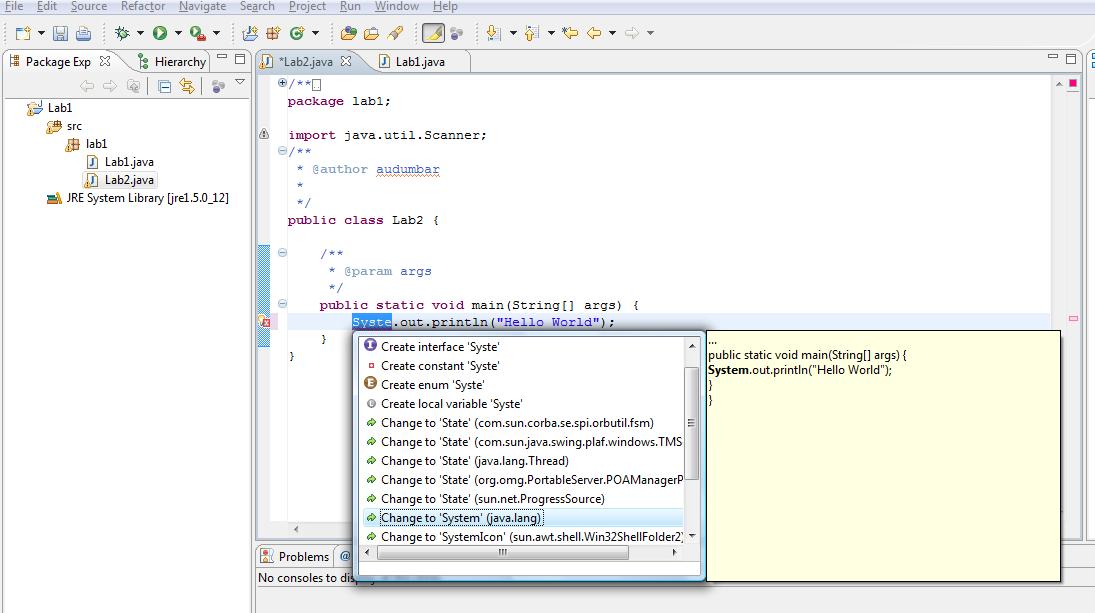Click the External Tools run icon
Image resolution: width=1095 pixels, height=613 pixels.
coord(198,33)
